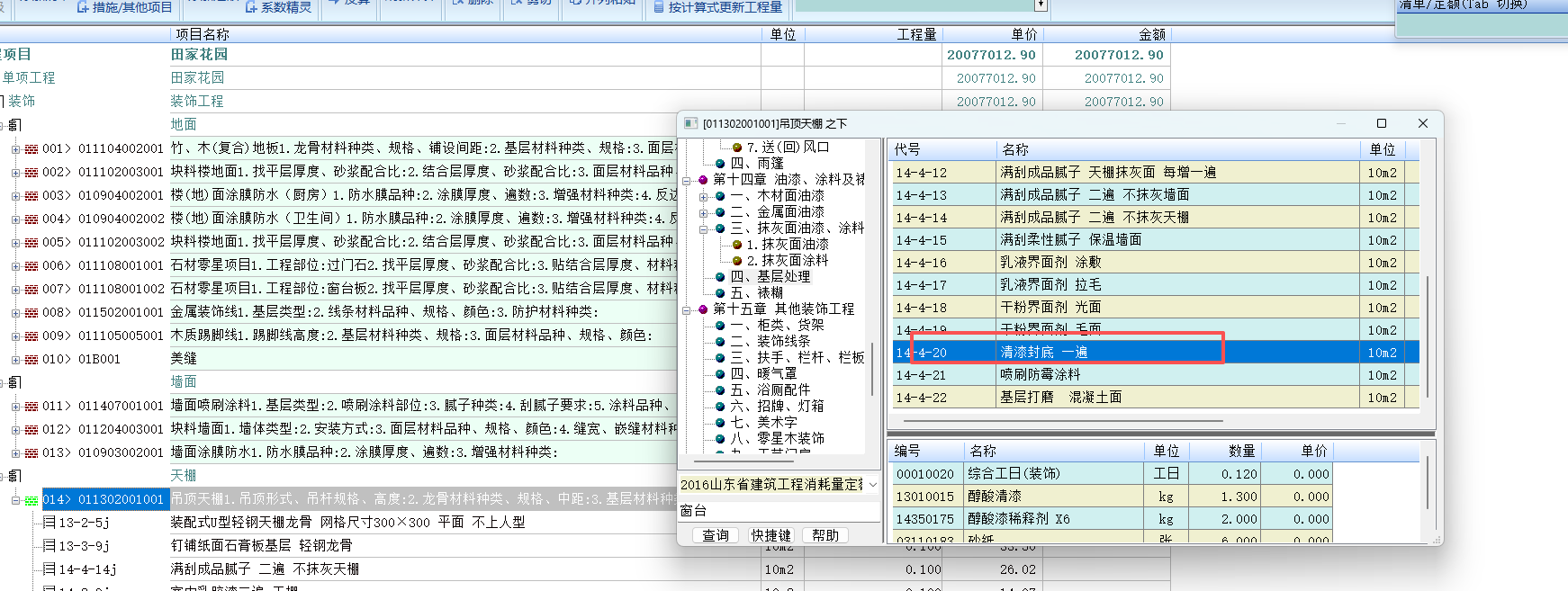
Task: Click the ball icon beside 7.送(回)风口
Action: point(737,148)
